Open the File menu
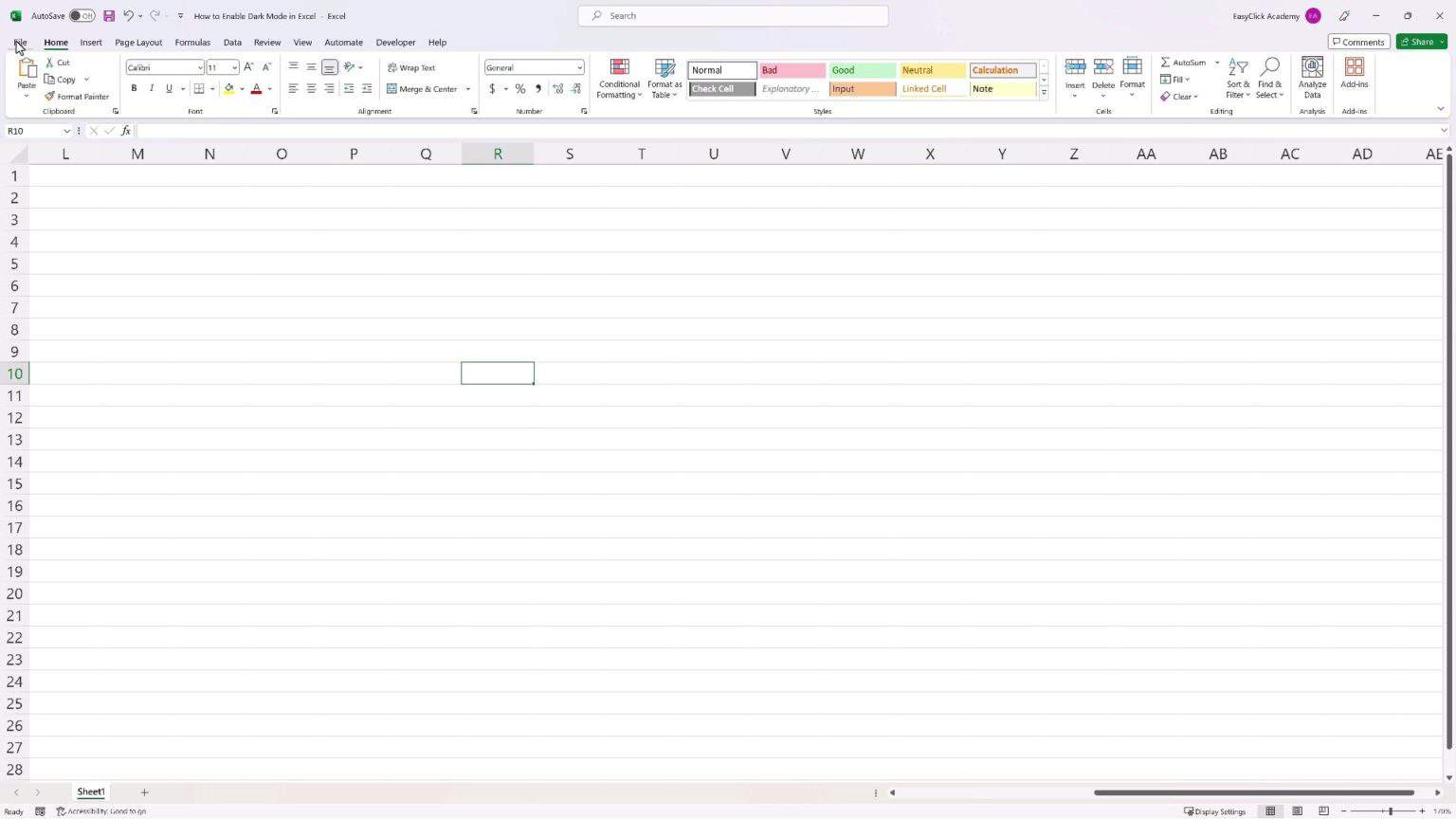This screenshot has height=819, width=1456. tap(19, 42)
